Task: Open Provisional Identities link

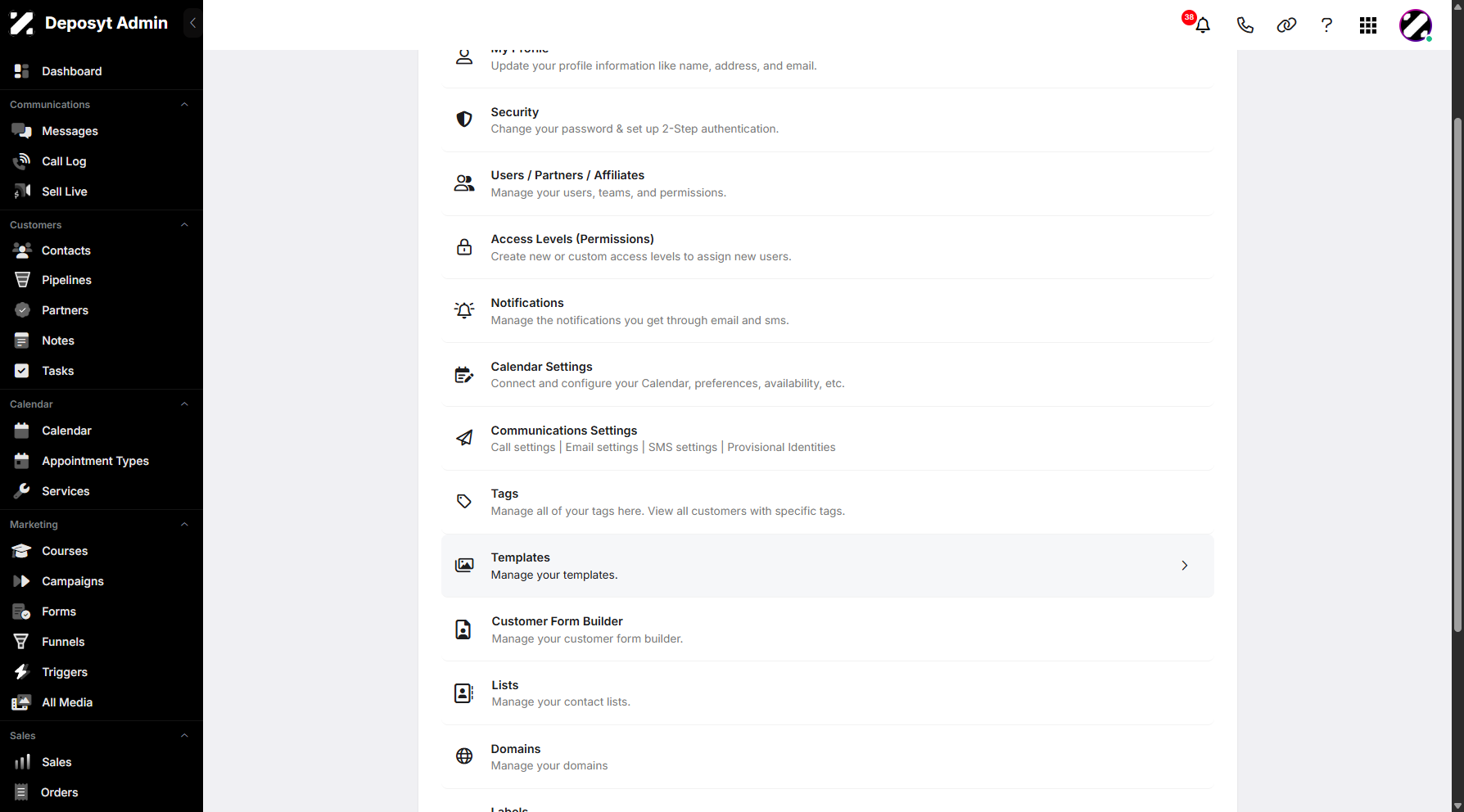Action: (x=781, y=448)
